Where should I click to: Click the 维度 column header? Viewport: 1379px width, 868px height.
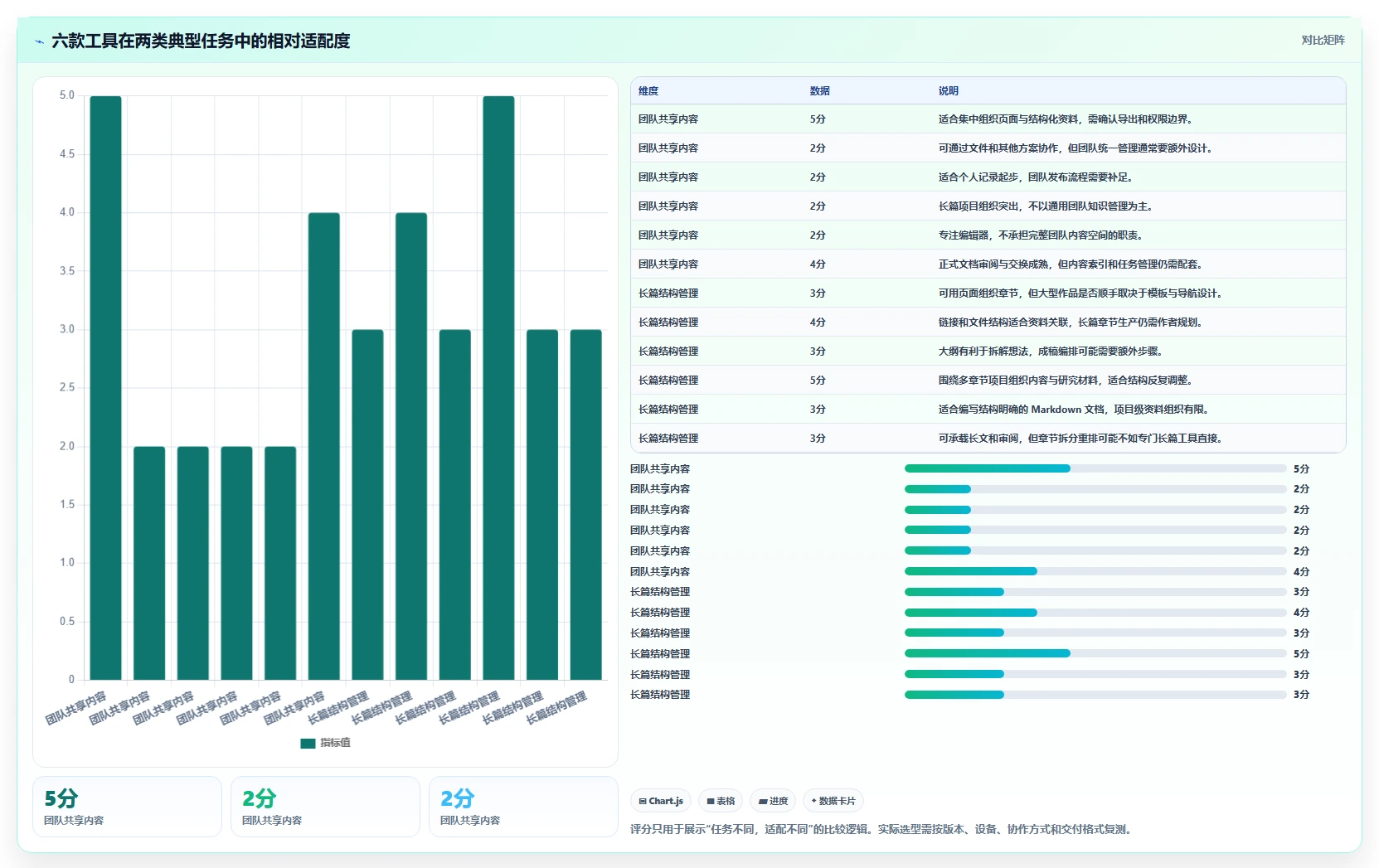tap(648, 91)
